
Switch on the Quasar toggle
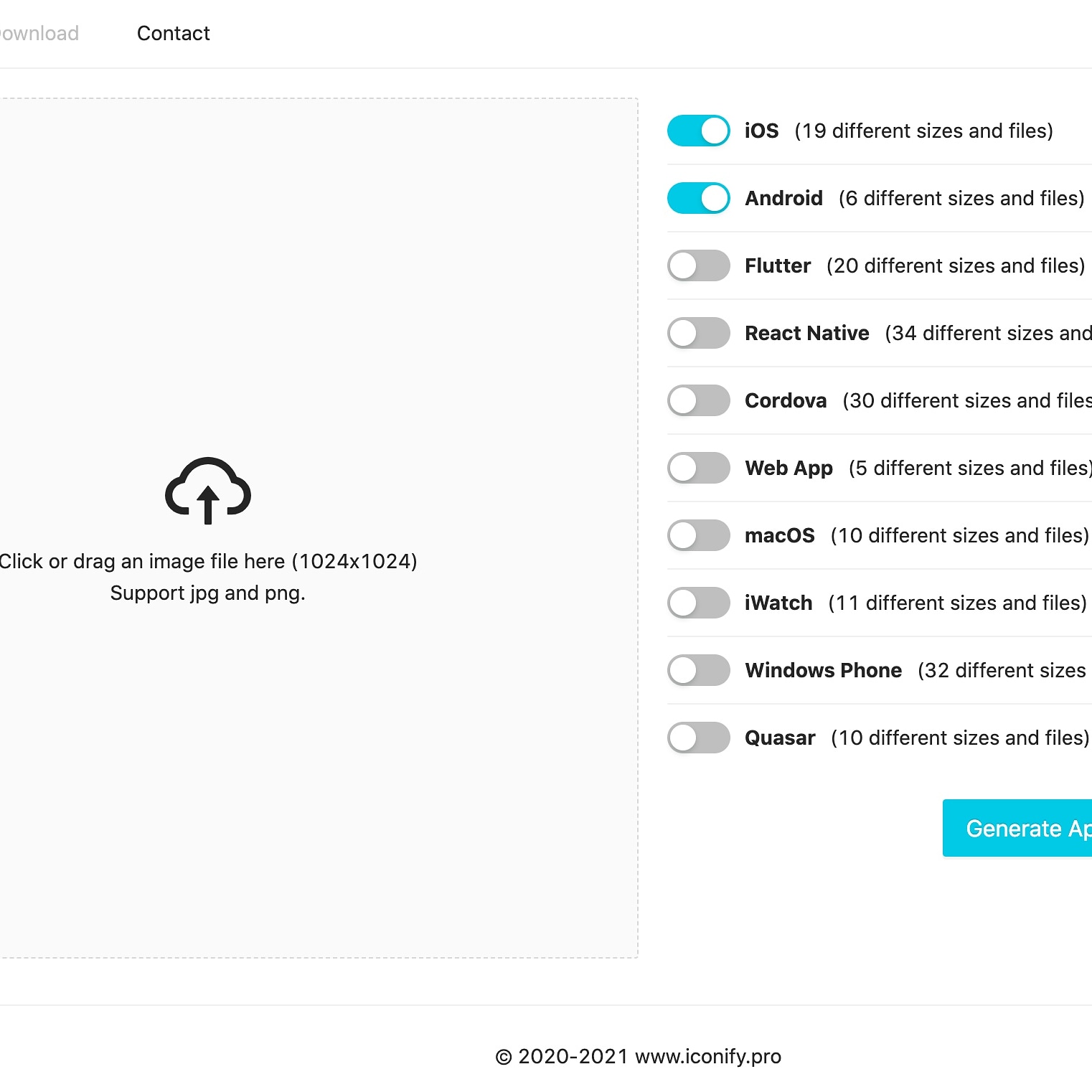(698, 738)
